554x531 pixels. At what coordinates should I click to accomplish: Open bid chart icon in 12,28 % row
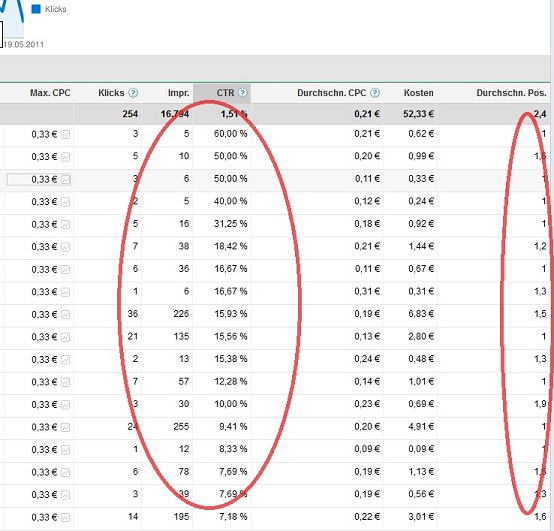point(65,382)
